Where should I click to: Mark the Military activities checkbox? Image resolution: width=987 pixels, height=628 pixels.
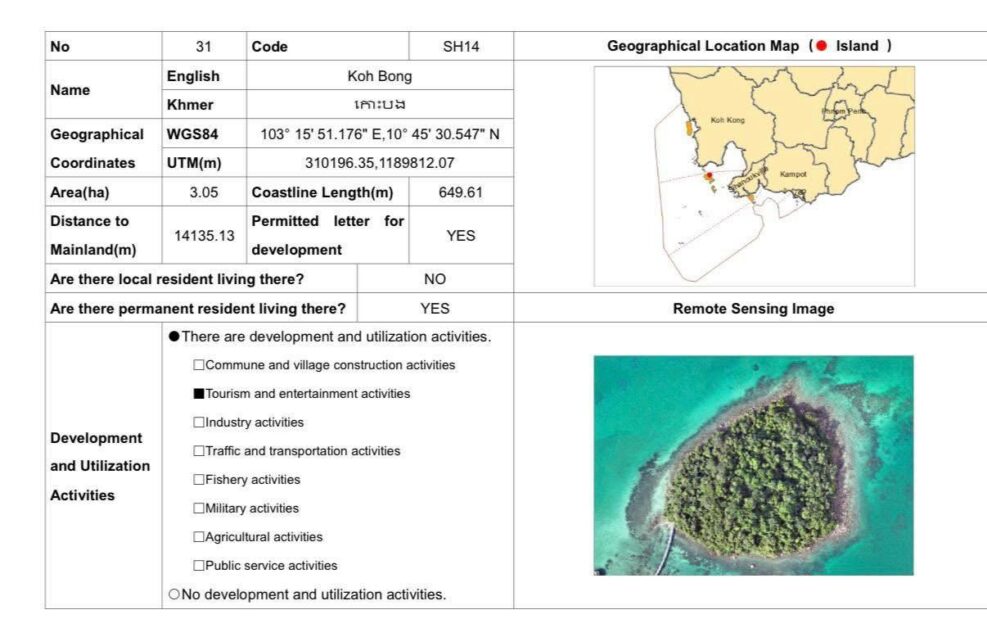tap(199, 508)
